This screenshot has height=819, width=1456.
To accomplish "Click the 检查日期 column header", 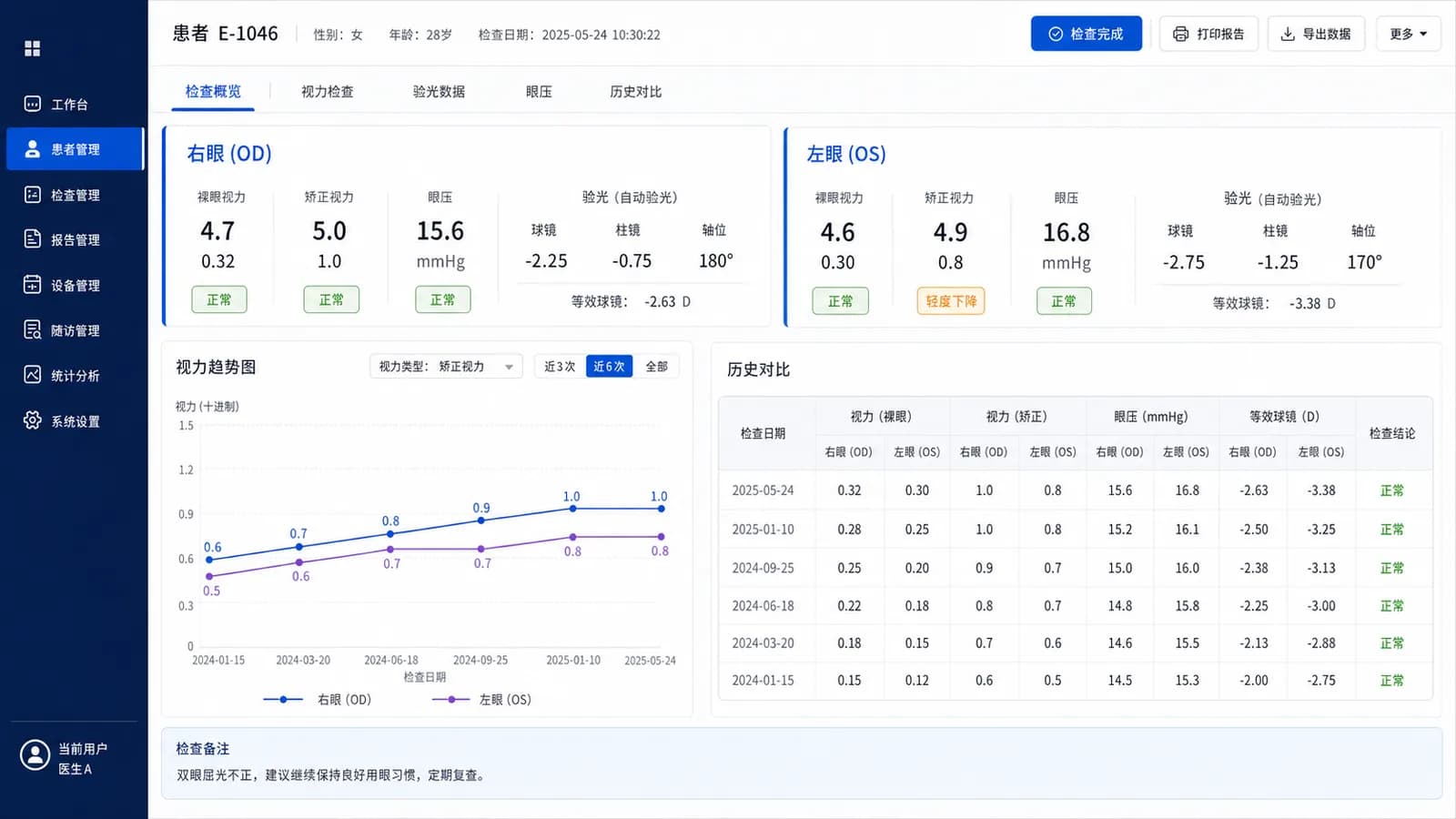I will pos(763,433).
